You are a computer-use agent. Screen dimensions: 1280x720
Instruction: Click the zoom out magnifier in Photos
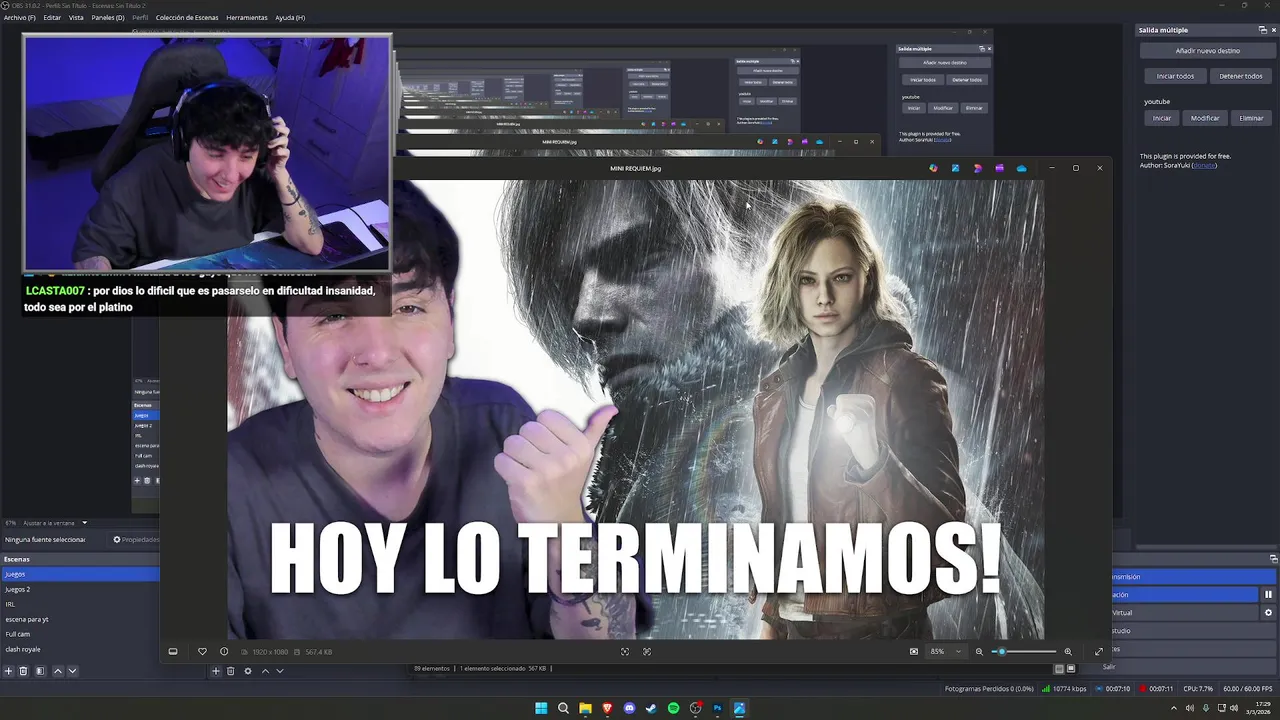pos(979,652)
